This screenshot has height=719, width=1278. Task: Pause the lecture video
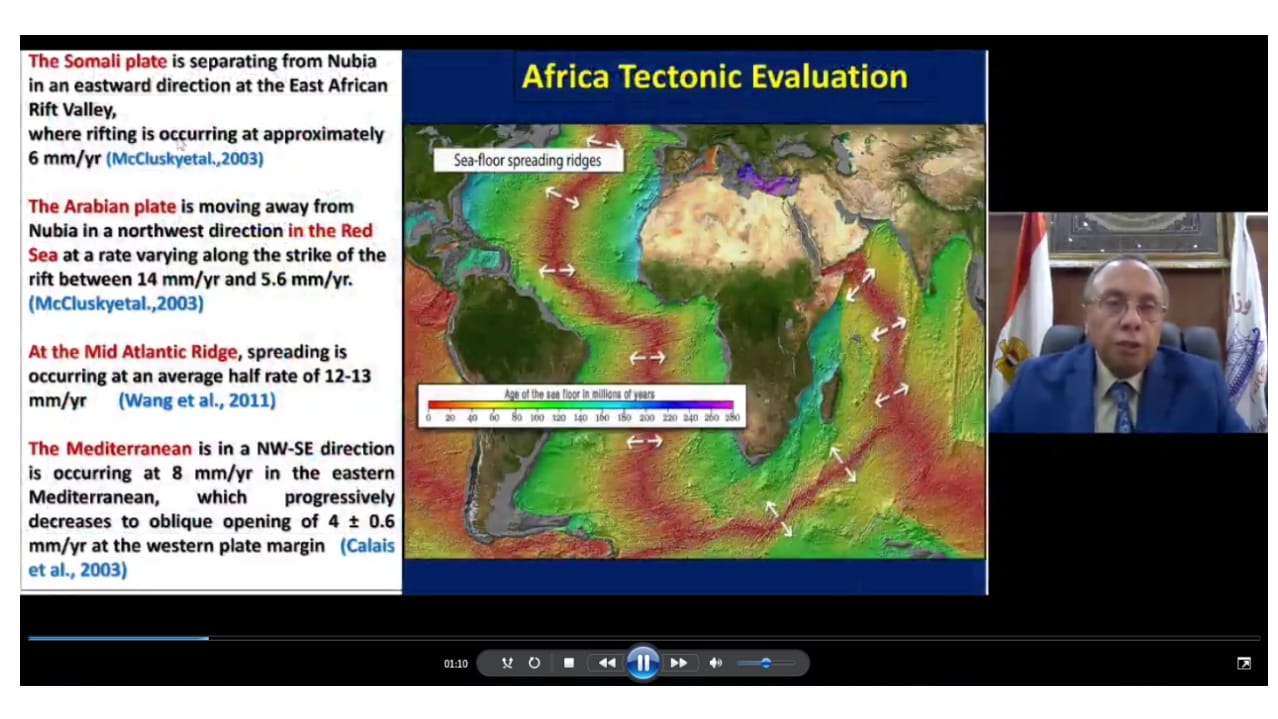(642, 662)
